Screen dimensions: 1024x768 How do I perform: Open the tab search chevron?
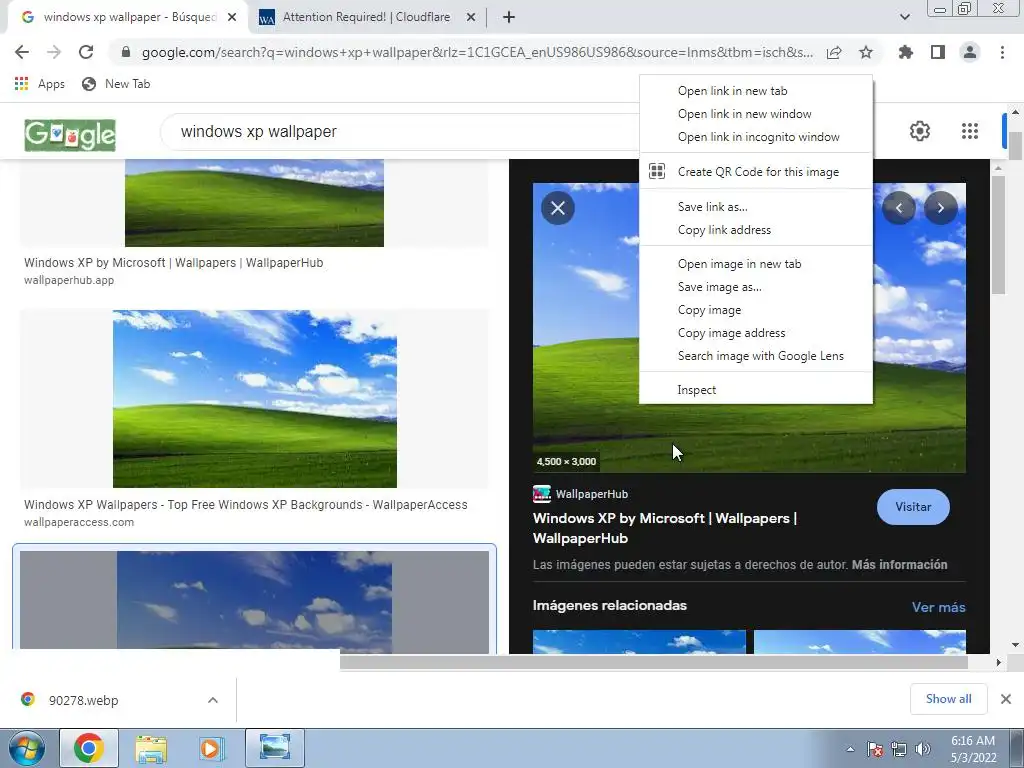pos(904,17)
